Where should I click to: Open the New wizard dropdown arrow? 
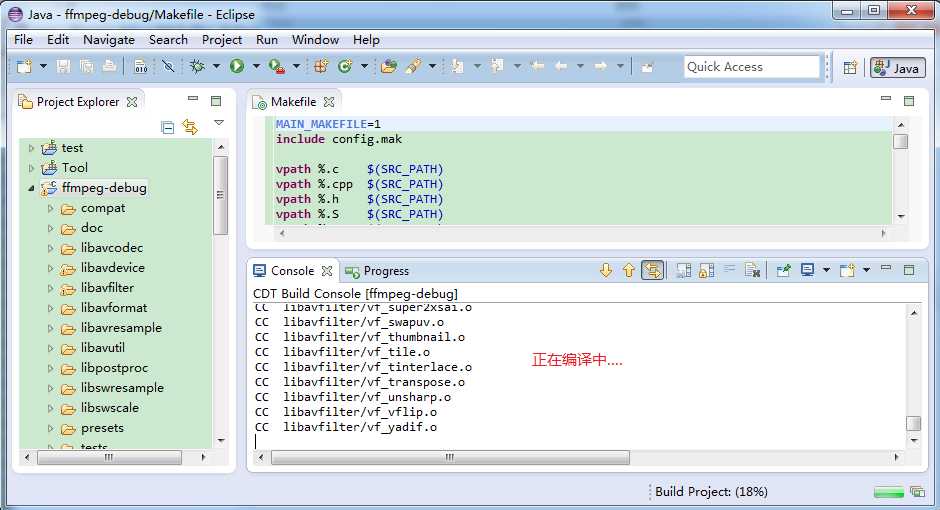coord(43,67)
